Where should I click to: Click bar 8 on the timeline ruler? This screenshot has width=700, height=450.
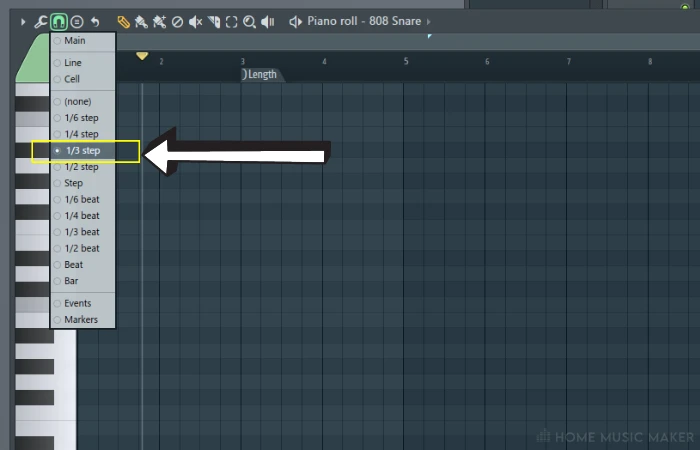click(x=650, y=62)
